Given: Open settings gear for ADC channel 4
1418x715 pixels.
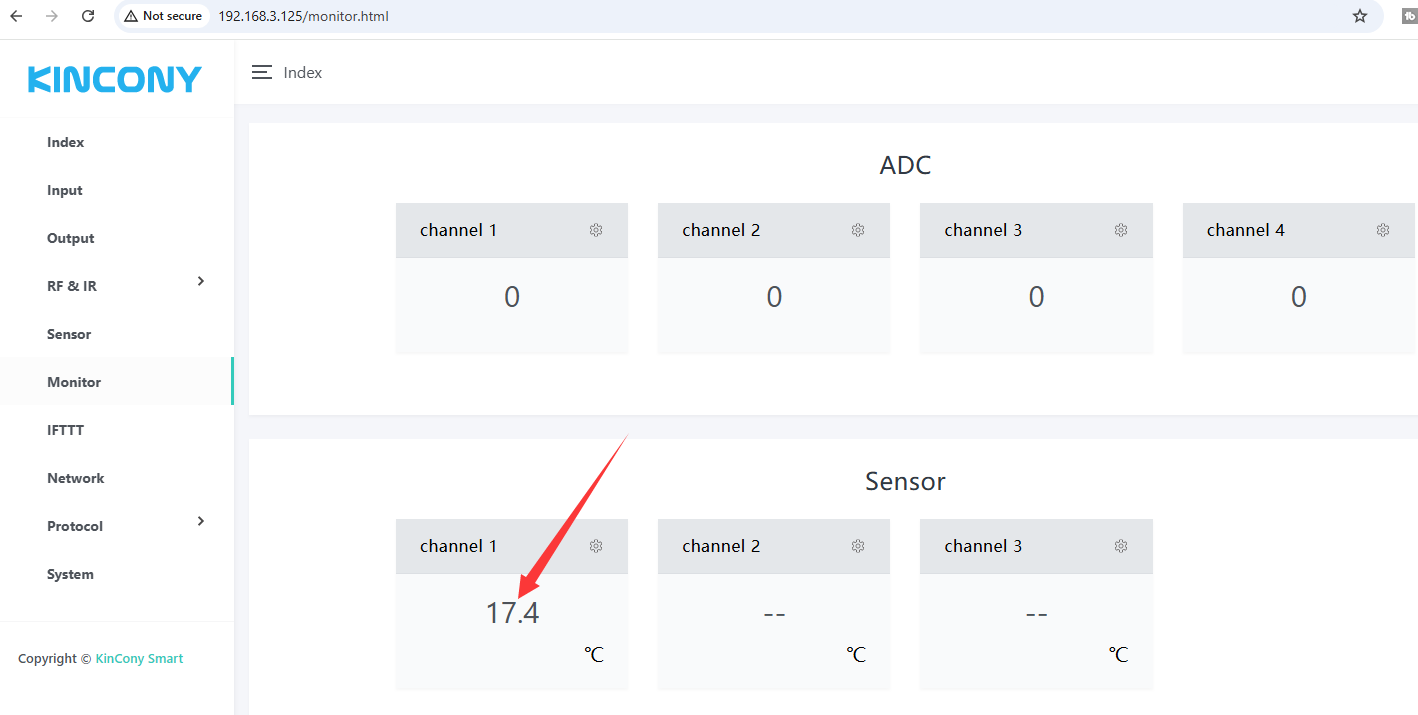Looking at the screenshot, I should coord(1383,230).
